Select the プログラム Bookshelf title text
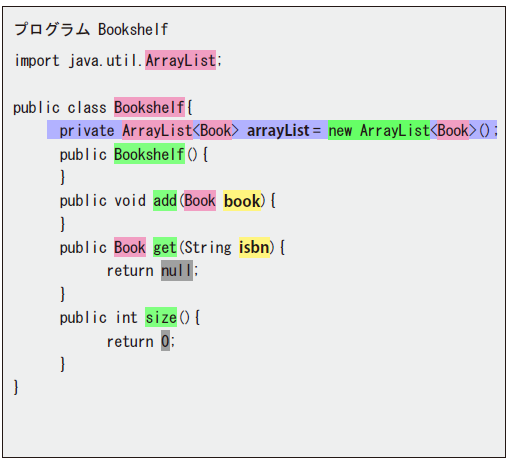Screen dimensions: 509x460 coord(91,29)
